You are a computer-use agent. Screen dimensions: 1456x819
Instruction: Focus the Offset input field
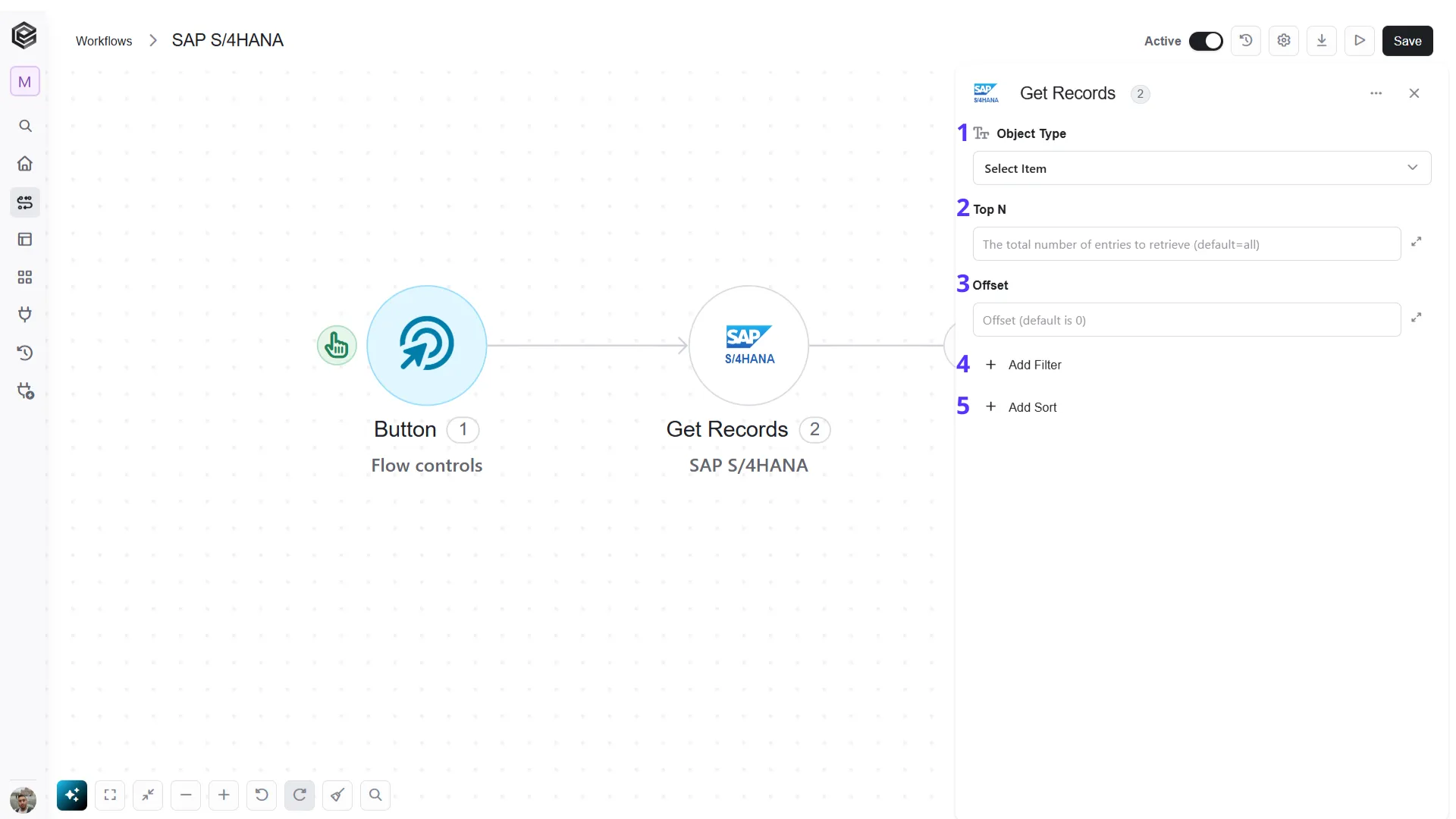point(1187,320)
